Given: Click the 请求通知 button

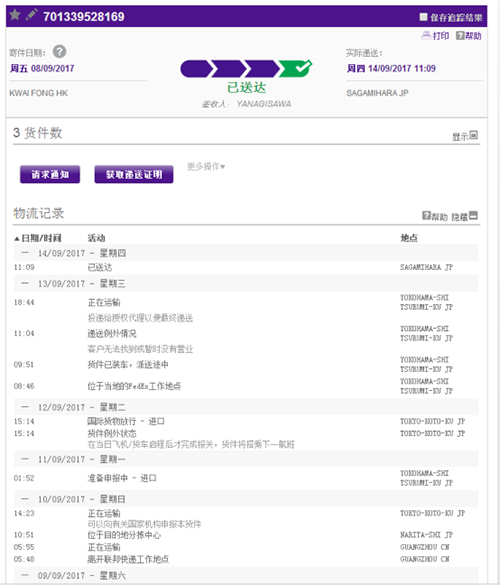Looking at the screenshot, I should [50, 174].
